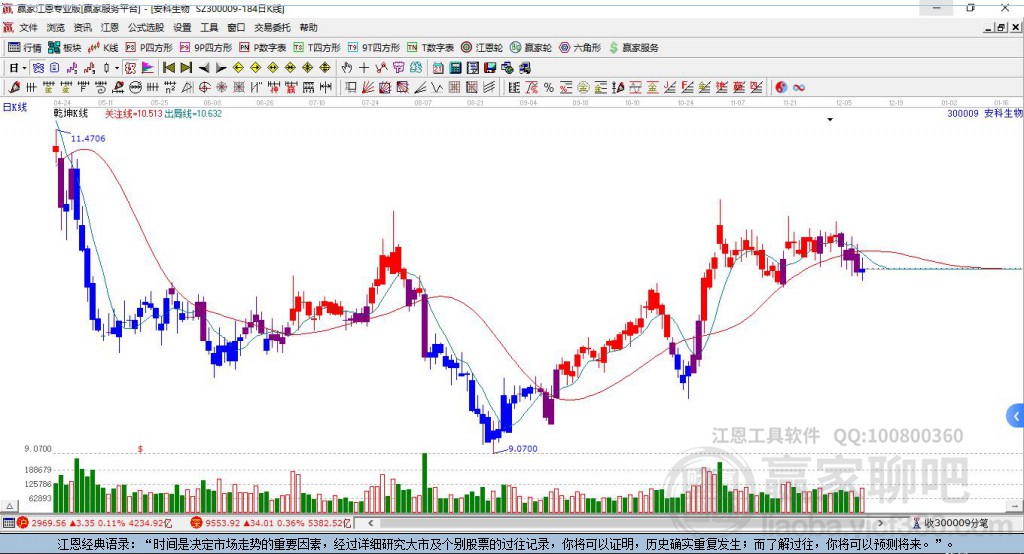Select the spiral drawing tool icon

101,88
